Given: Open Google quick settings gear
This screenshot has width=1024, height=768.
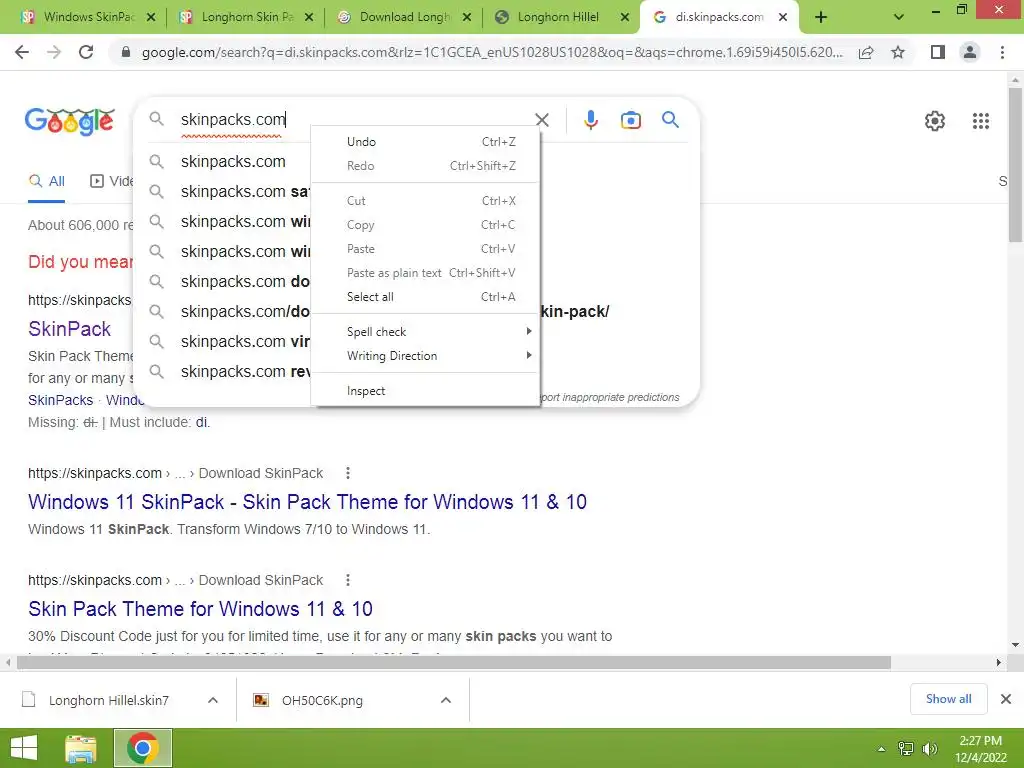Looking at the screenshot, I should pos(935,121).
